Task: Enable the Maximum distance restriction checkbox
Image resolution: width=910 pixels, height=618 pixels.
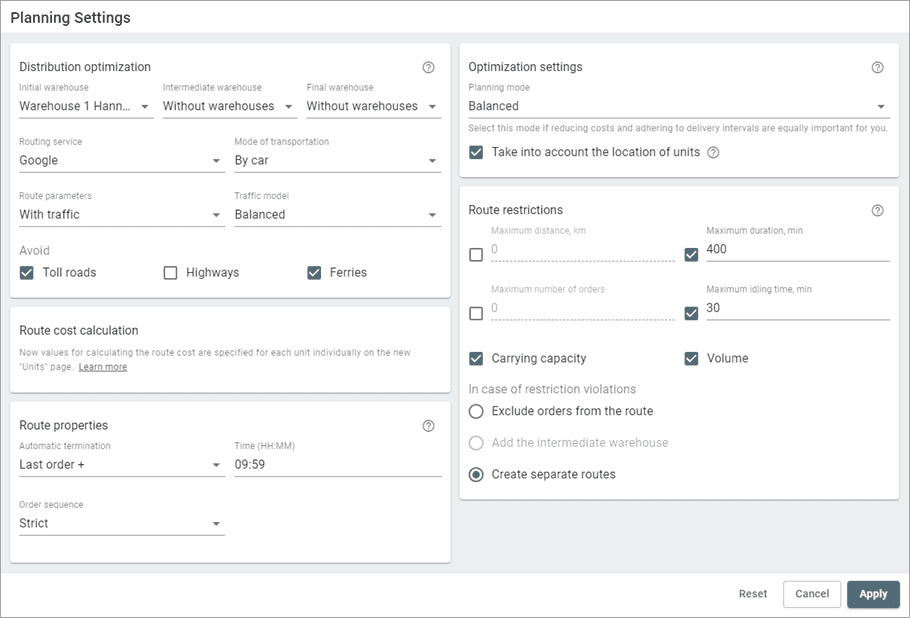Action: pyautogui.click(x=476, y=255)
